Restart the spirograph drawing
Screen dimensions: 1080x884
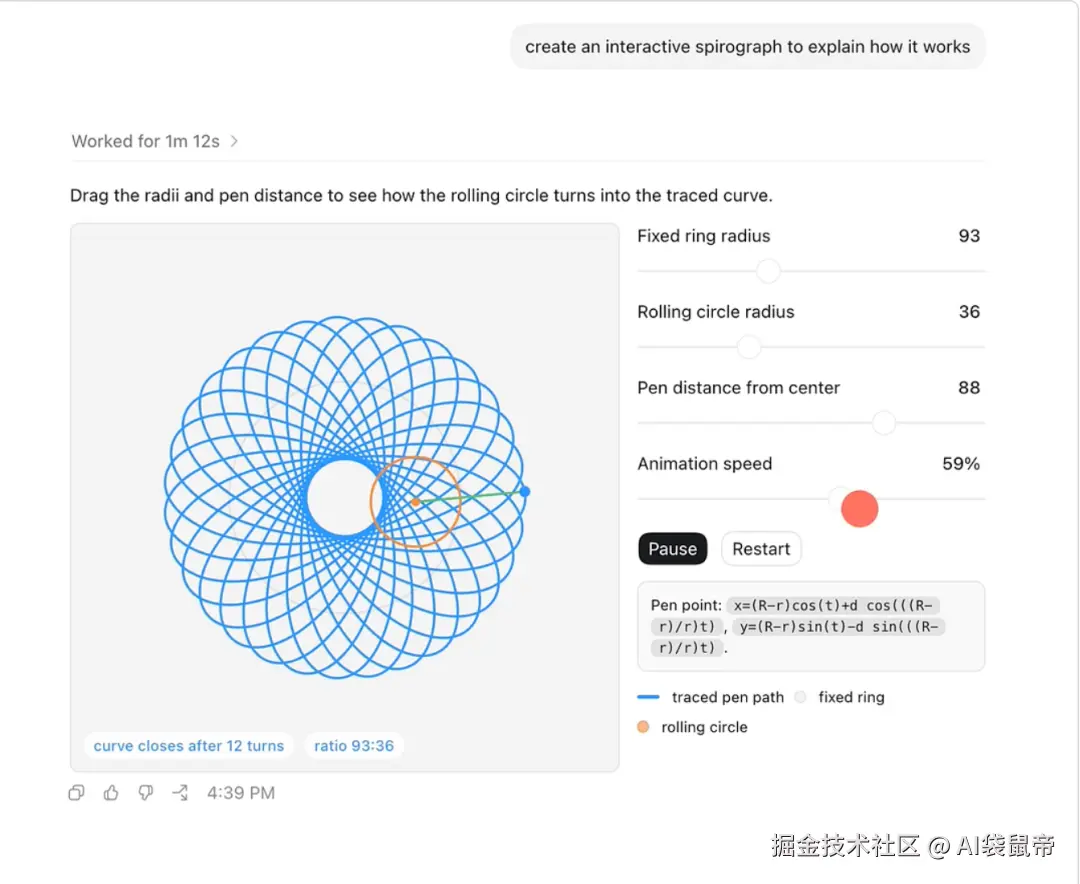coord(760,548)
